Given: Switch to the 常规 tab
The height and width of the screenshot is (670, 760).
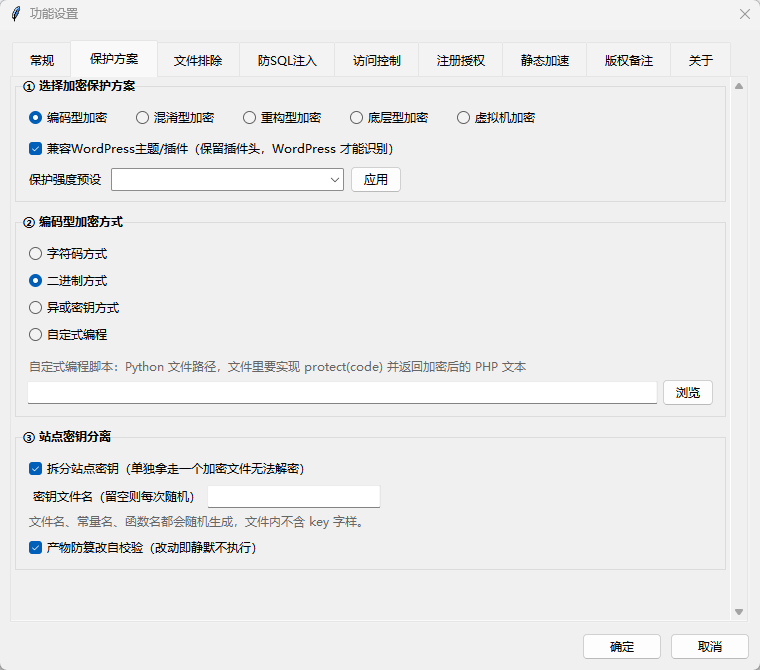Looking at the screenshot, I should [42, 61].
